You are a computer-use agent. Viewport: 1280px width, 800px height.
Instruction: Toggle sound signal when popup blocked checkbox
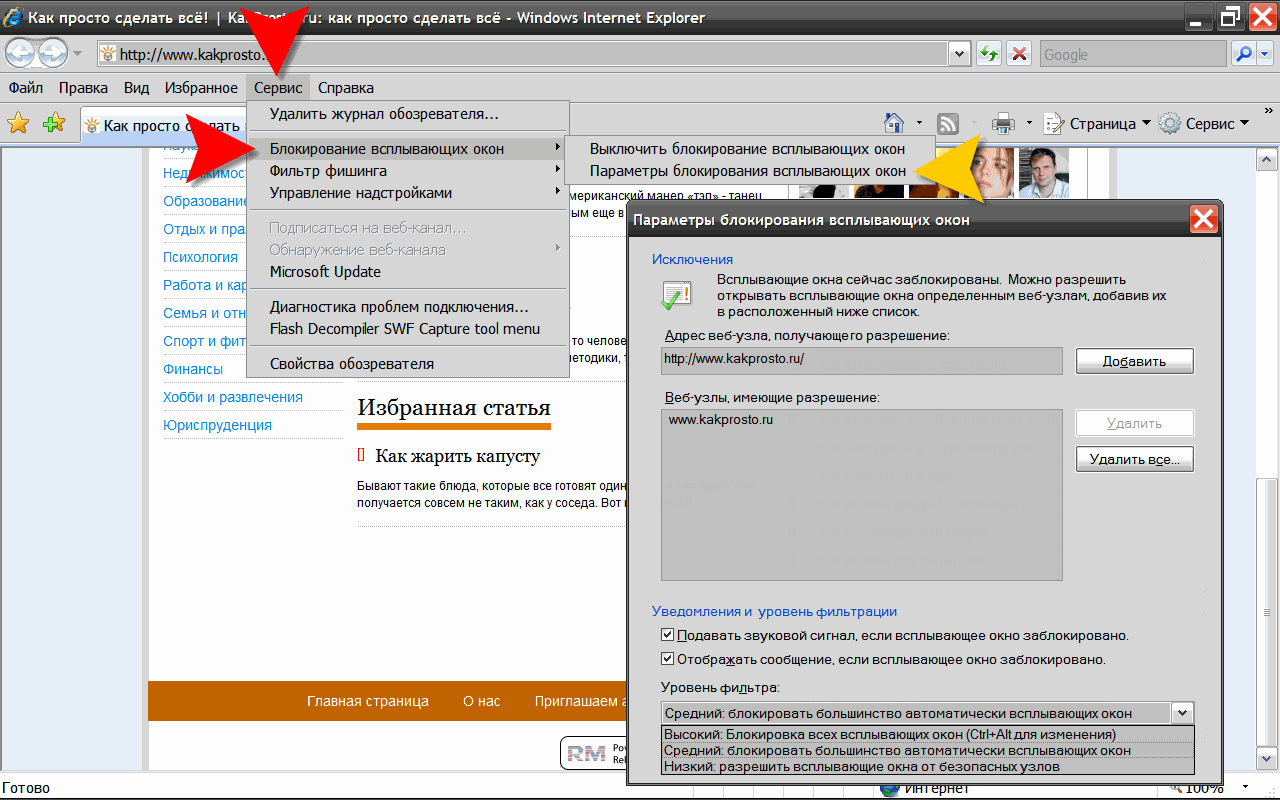[x=668, y=635]
